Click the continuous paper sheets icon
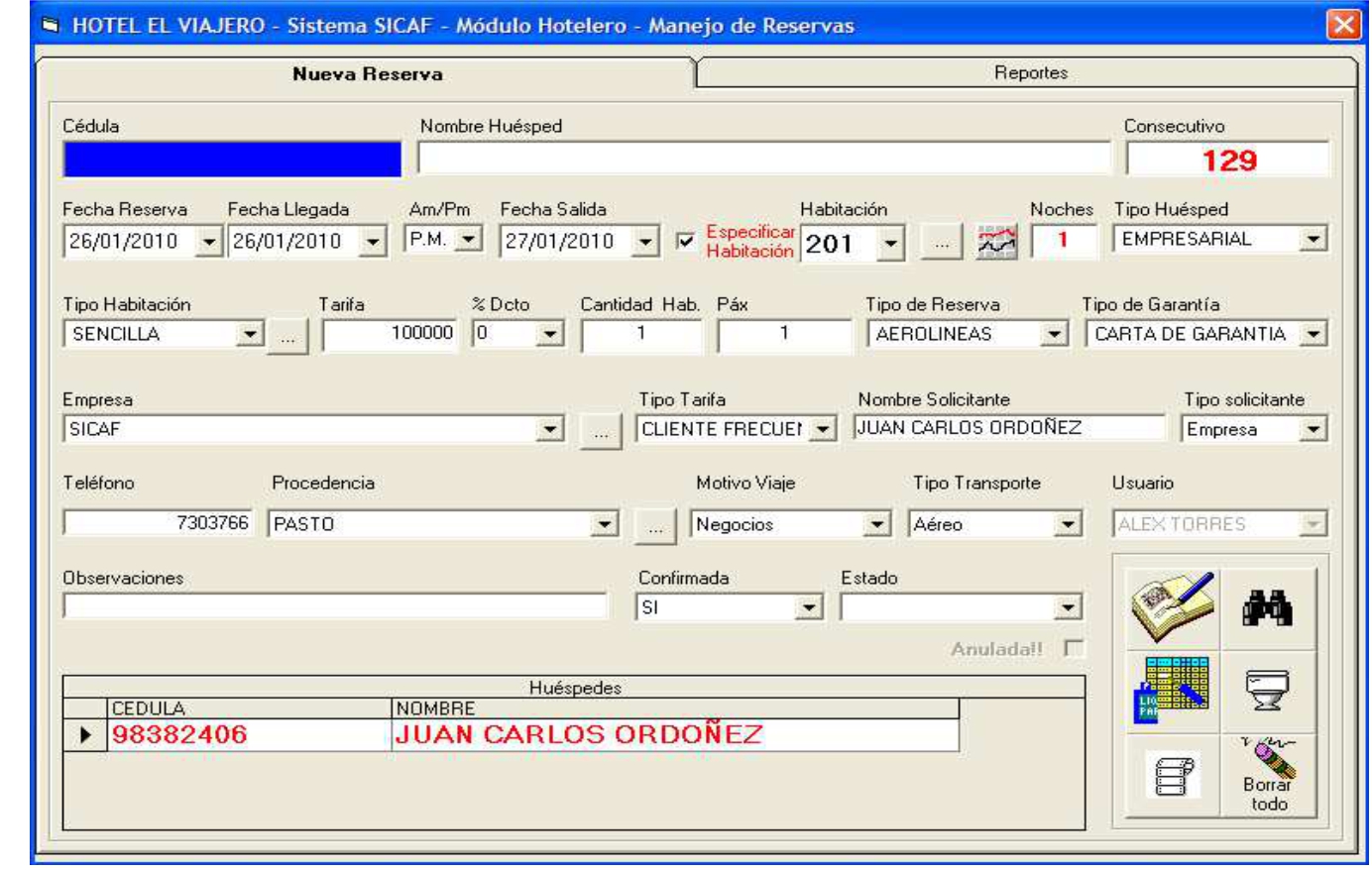The width and height of the screenshot is (1372, 870). click(x=1173, y=774)
